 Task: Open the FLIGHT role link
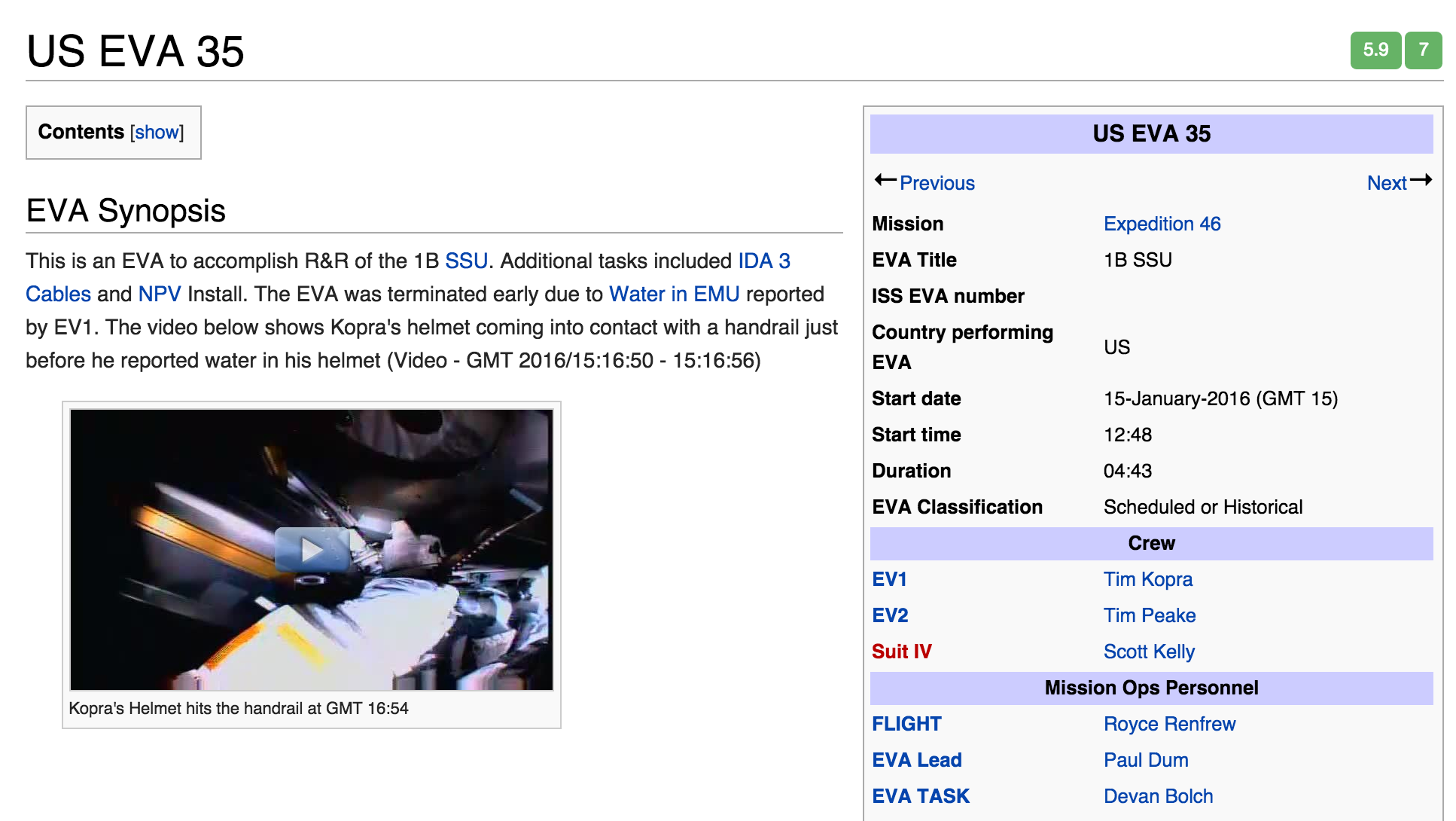[x=906, y=724]
